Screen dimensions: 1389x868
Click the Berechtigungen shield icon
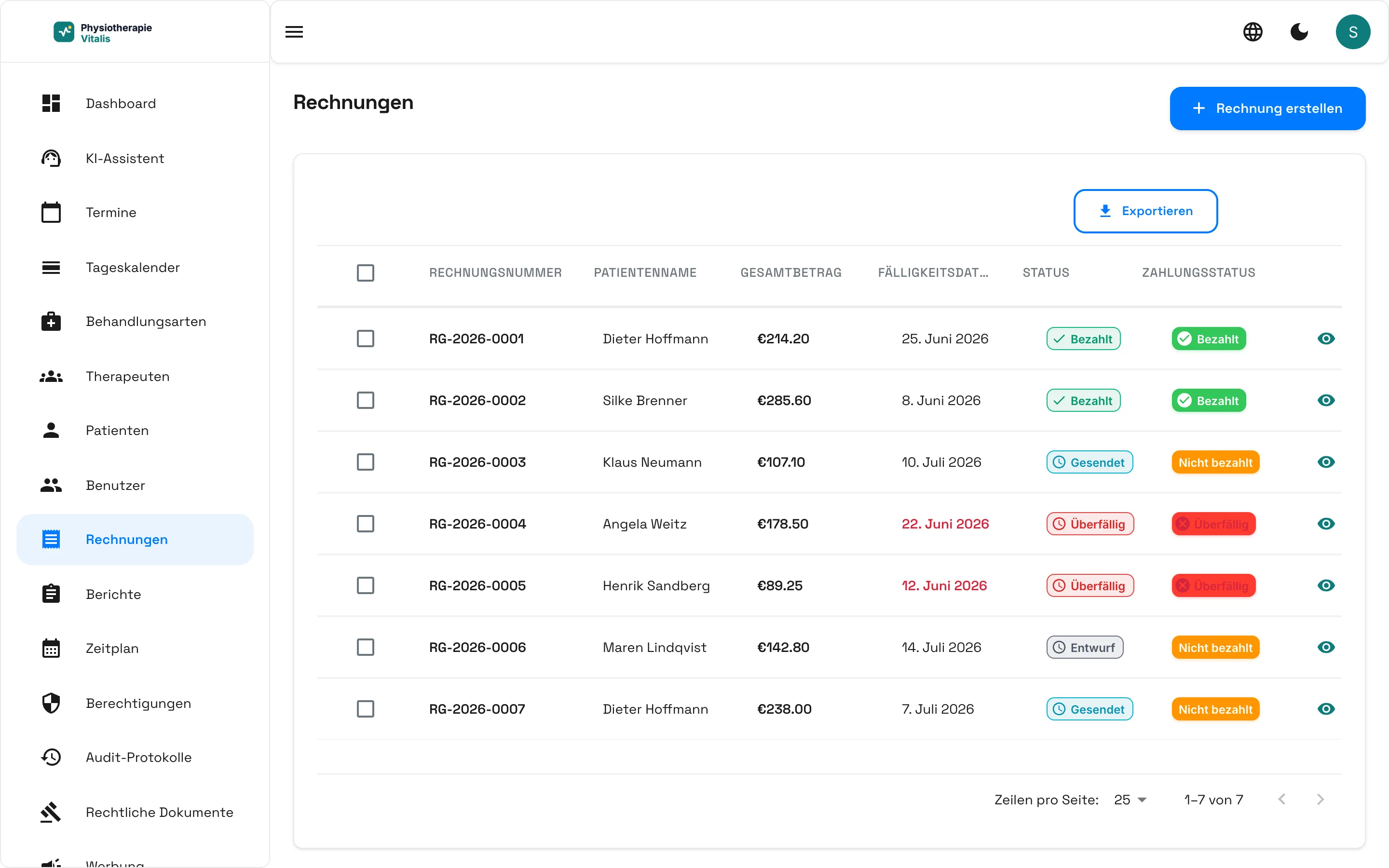click(x=51, y=703)
